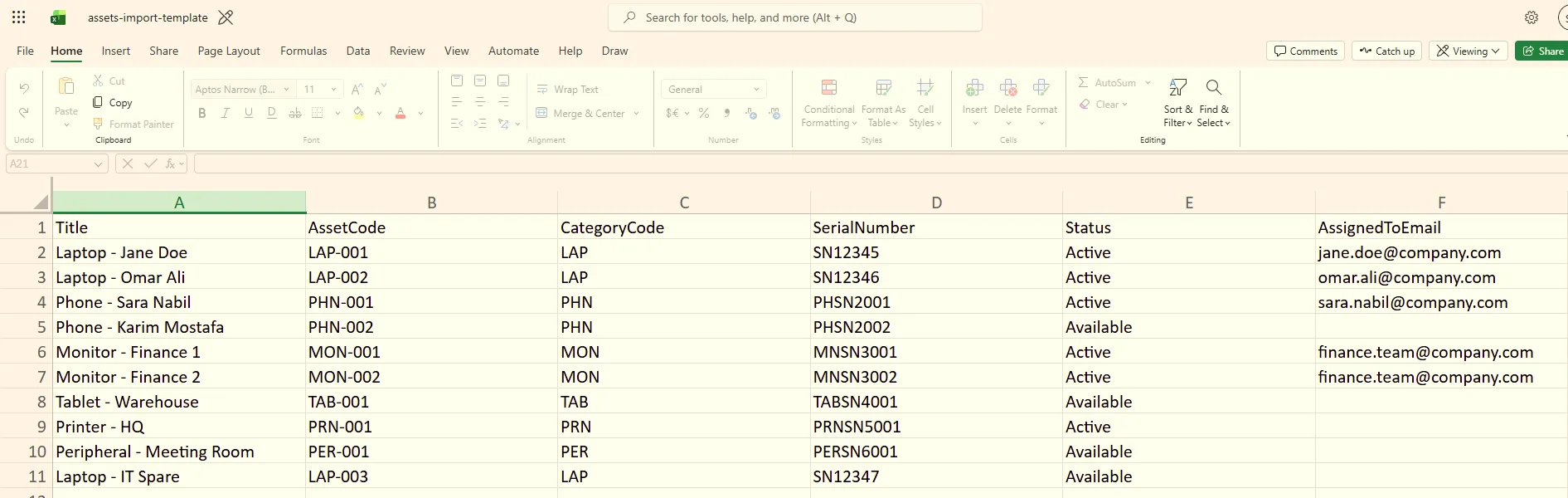
Task: Click the percent style icon
Action: pos(704,113)
